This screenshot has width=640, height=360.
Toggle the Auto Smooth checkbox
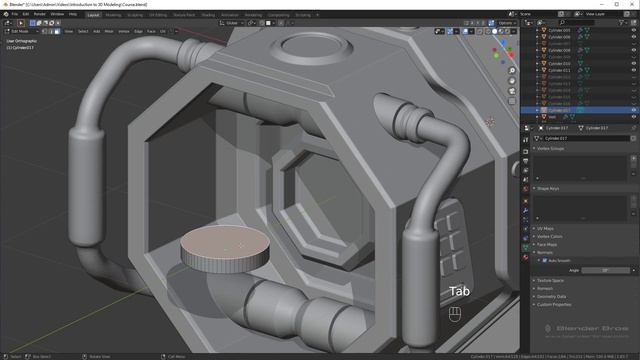[x=544, y=260]
